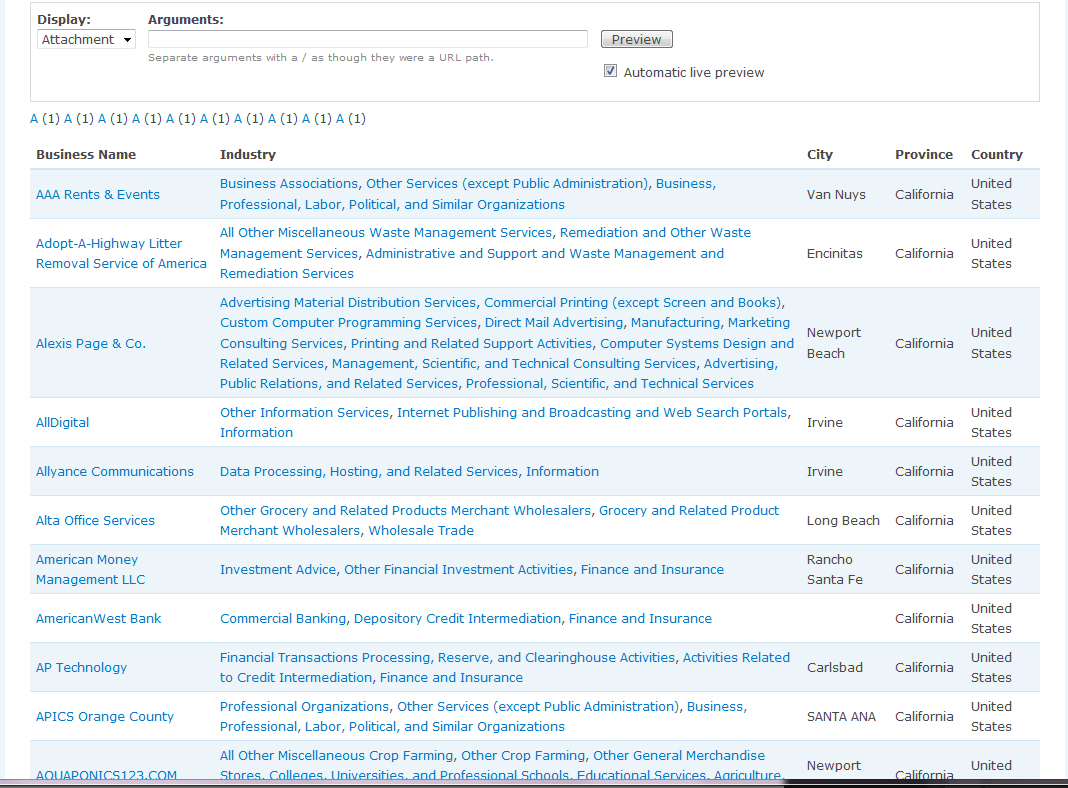Open Allyance Communications business link
The height and width of the screenshot is (788, 1068).
[x=115, y=472]
